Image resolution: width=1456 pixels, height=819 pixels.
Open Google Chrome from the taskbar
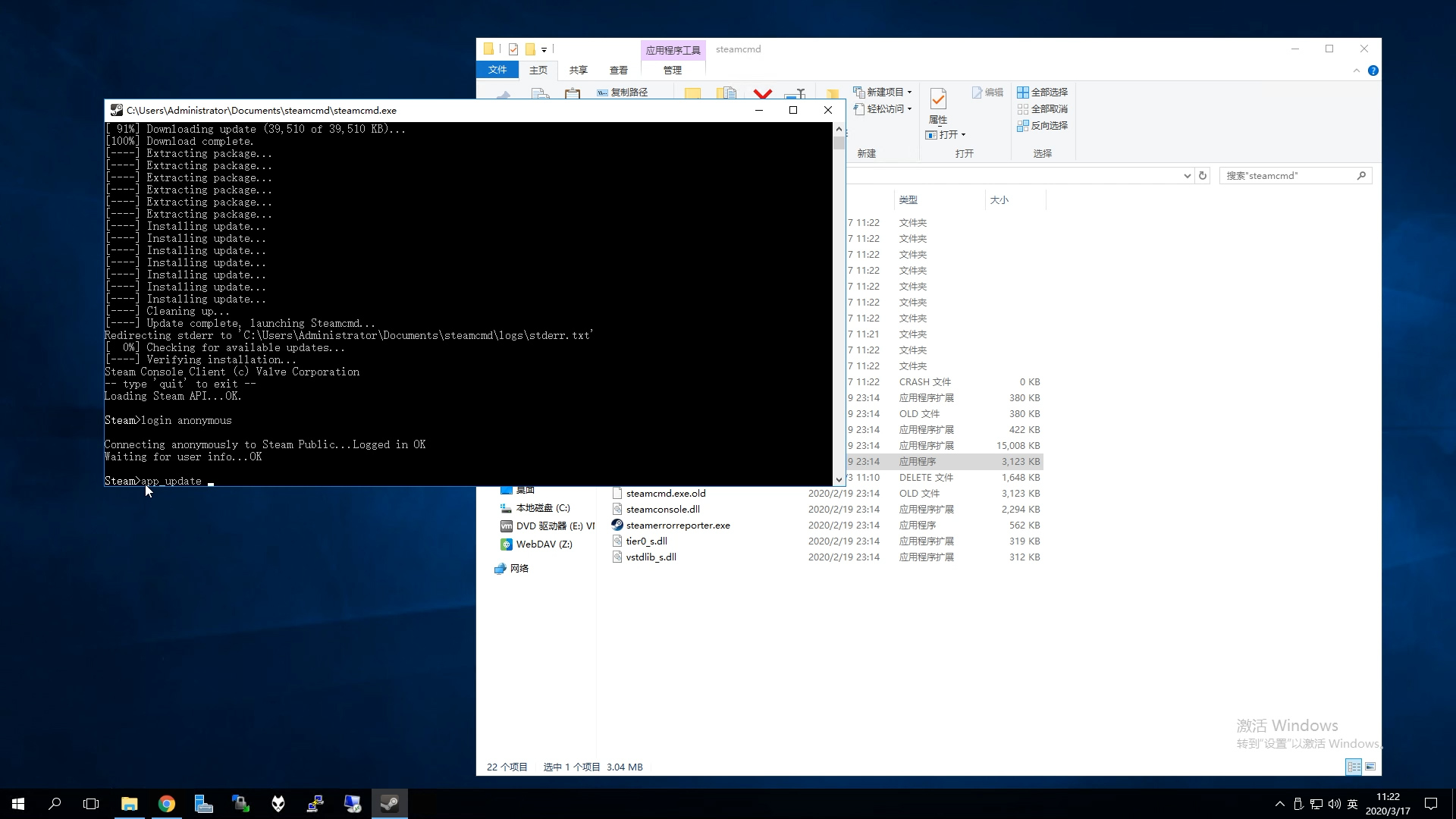(x=167, y=804)
